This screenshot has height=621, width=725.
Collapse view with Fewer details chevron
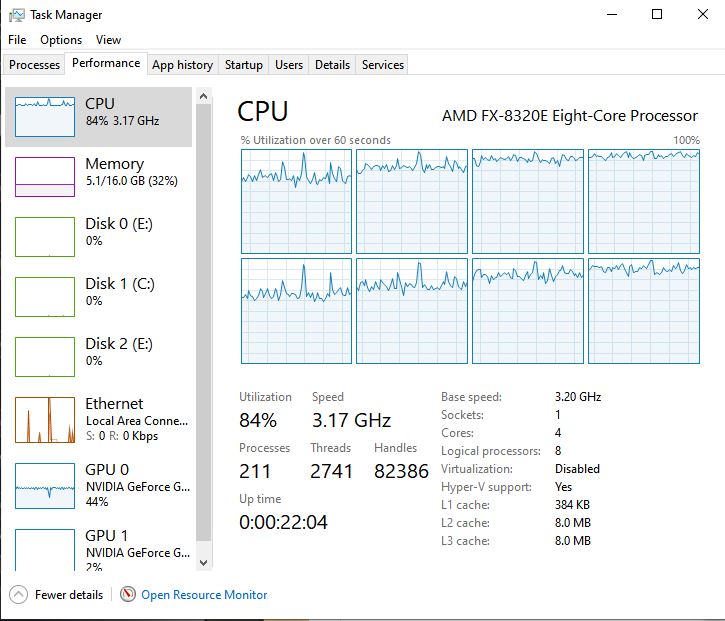coord(18,594)
